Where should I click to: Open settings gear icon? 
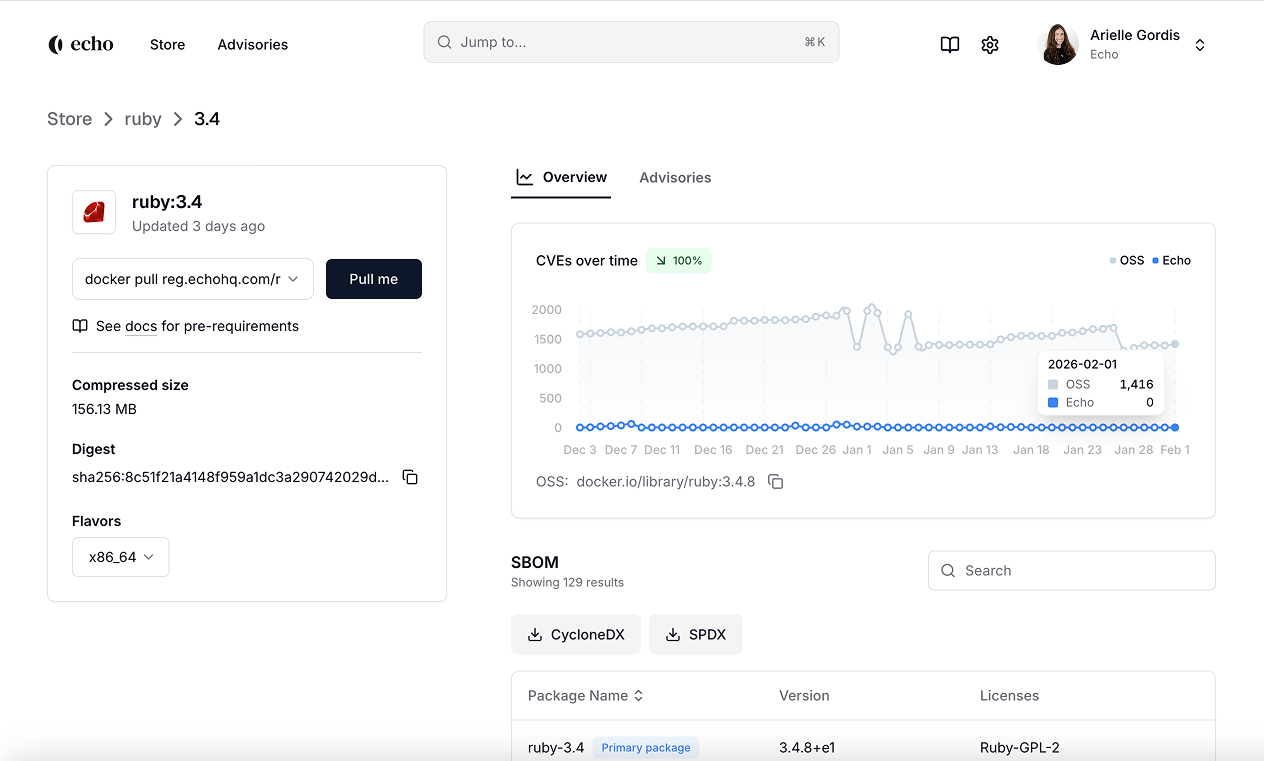click(x=990, y=45)
